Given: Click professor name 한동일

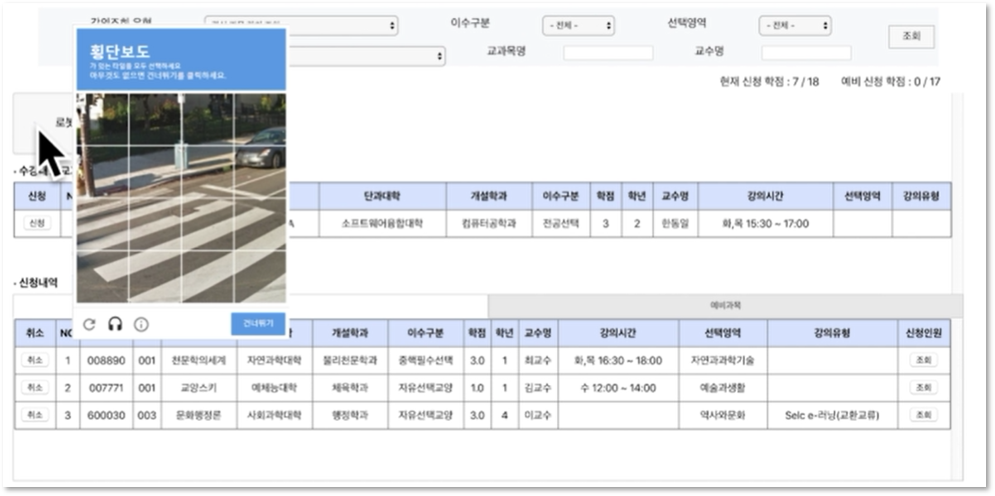Looking at the screenshot, I should [675, 223].
